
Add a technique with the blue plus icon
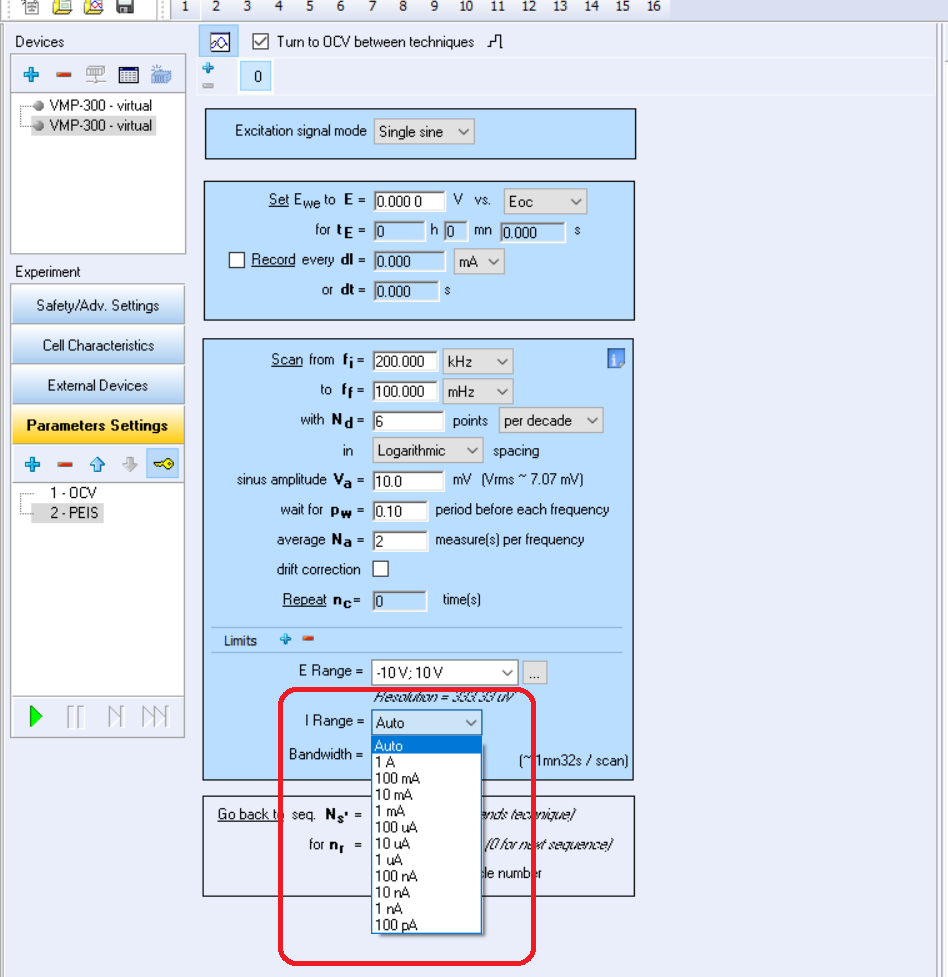[32, 464]
